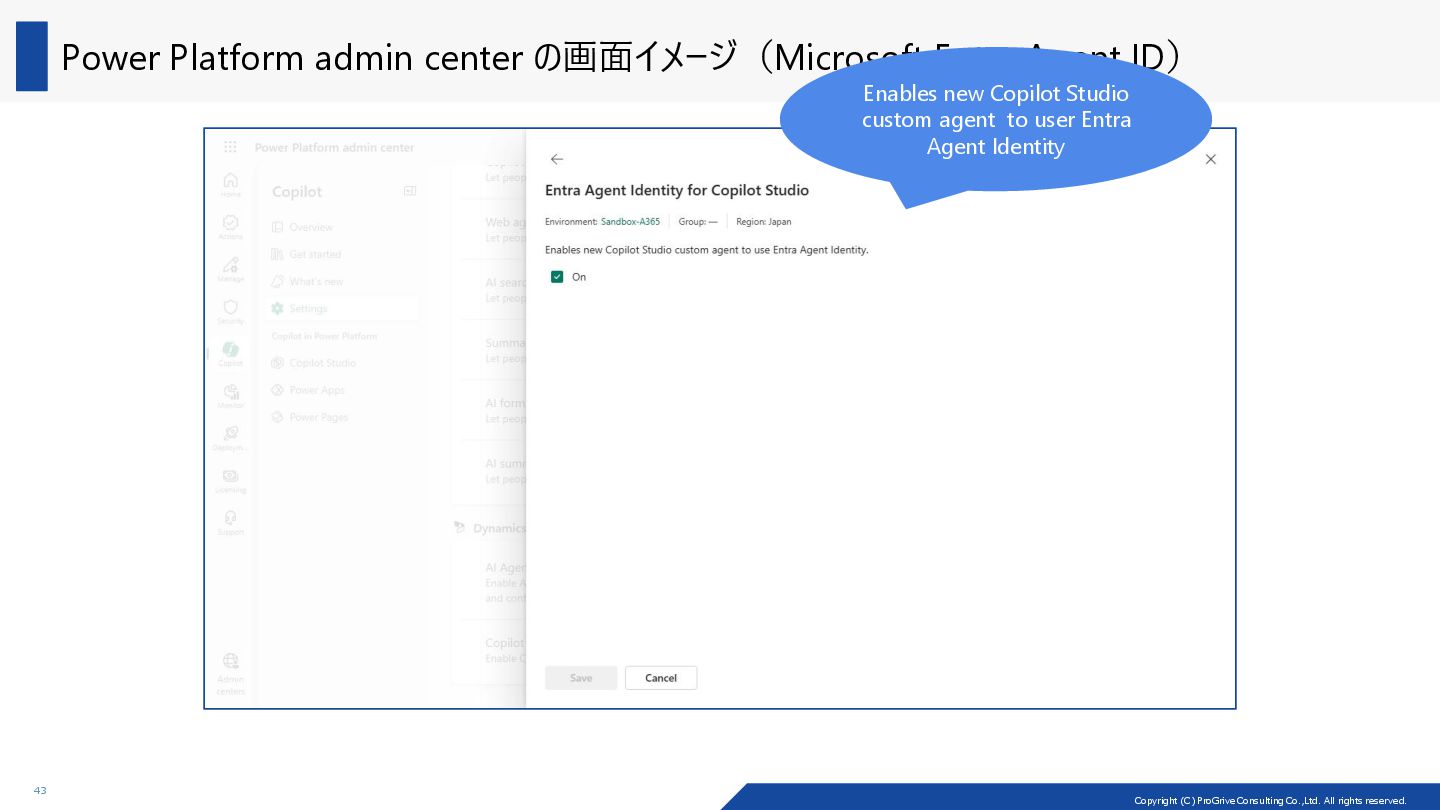Image resolution: width=1440 pixels, height=810 pixels.
Task: Click the Region: Japan text
Action: pos(763,222)
